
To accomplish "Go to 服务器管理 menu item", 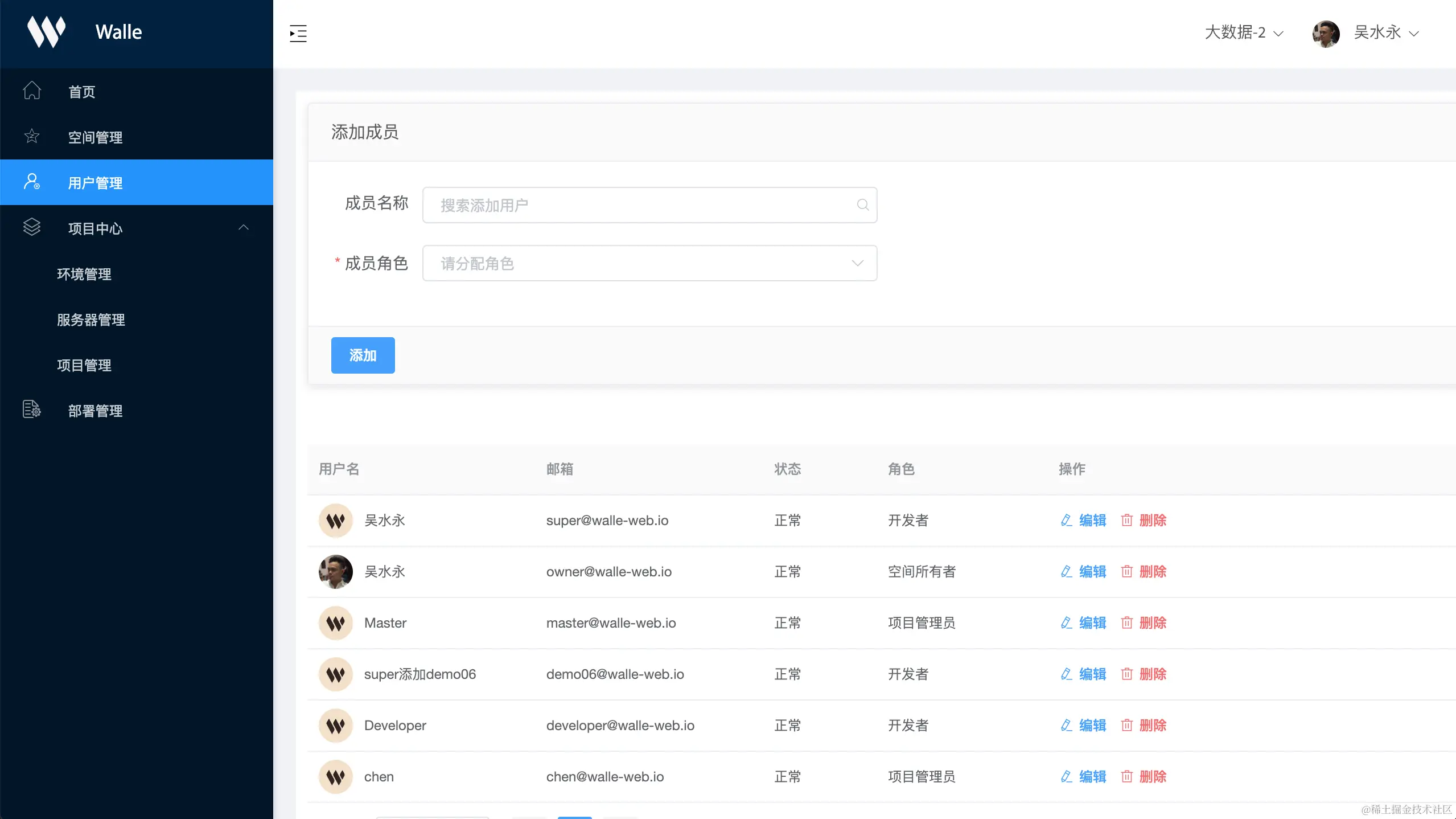I will point(91,320).
